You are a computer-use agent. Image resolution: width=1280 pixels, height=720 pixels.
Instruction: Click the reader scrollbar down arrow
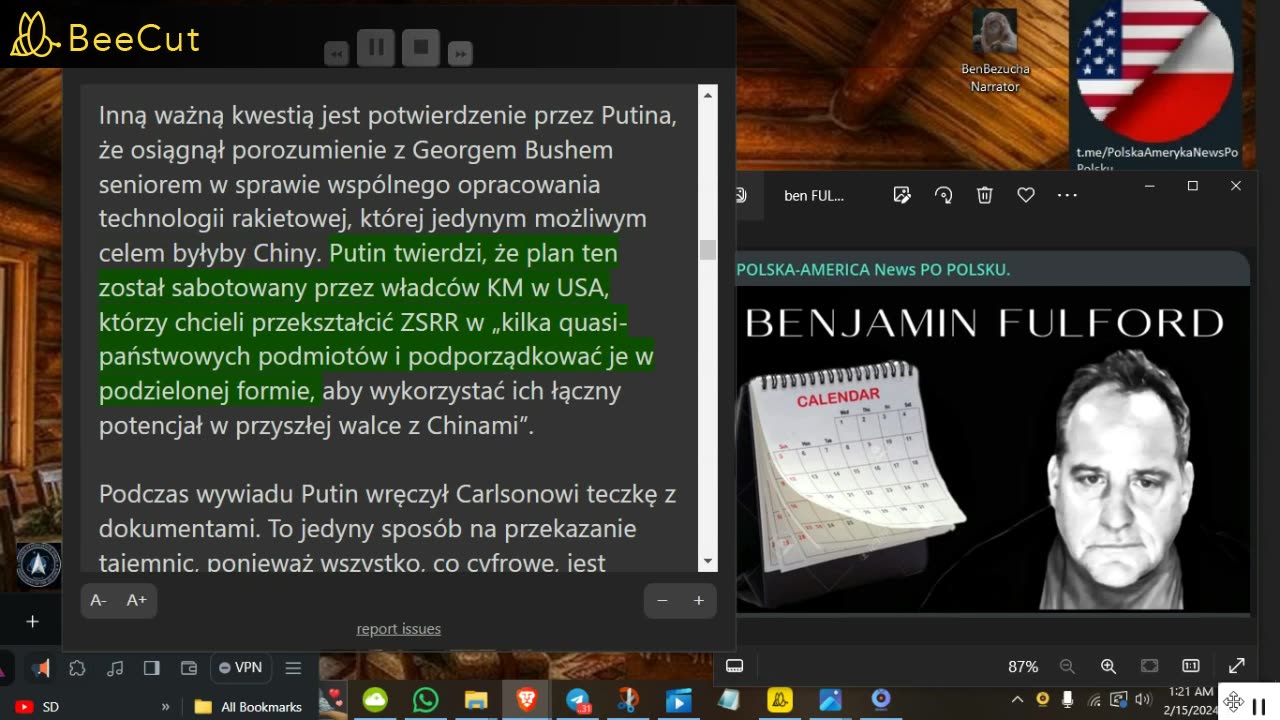[x=708, y=562]
